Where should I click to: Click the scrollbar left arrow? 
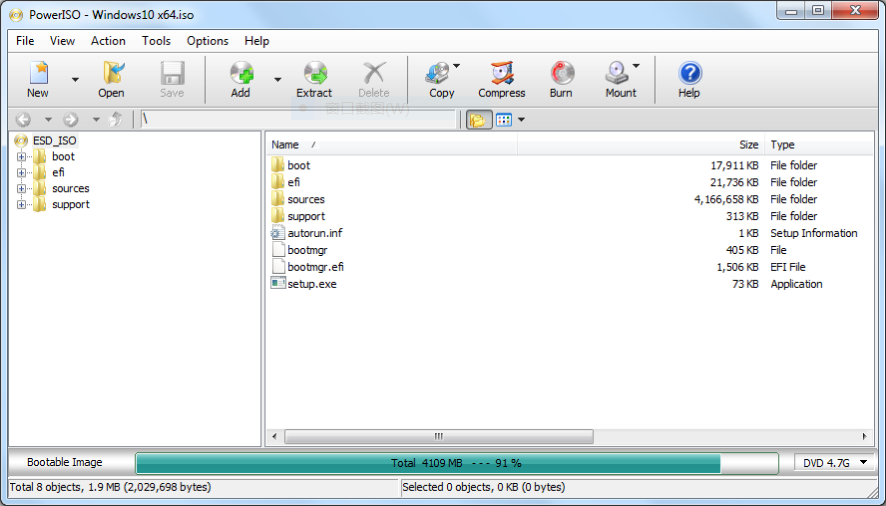tap(275, 436)
